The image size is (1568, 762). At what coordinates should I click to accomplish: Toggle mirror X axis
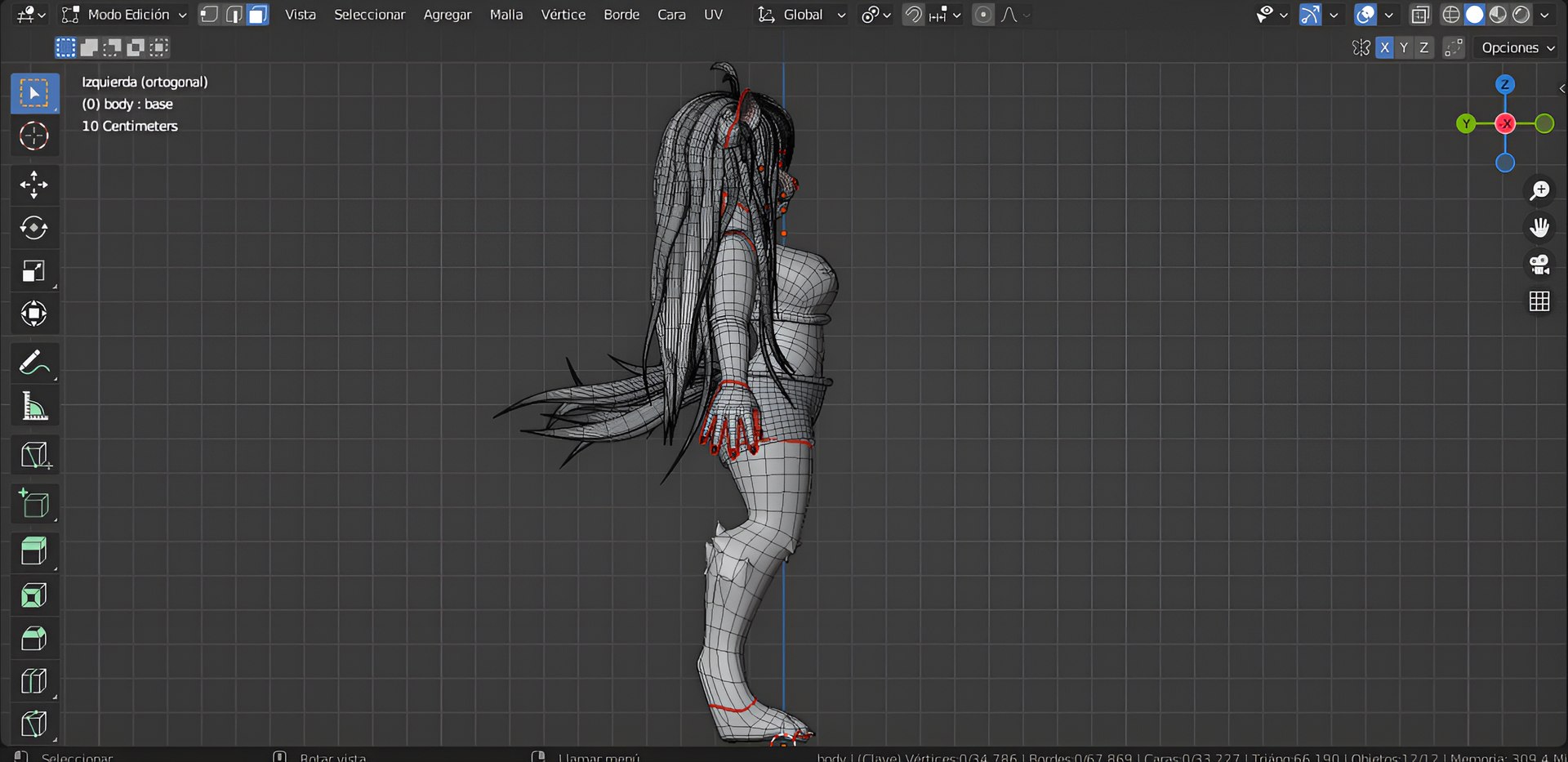tap(1384, 47)
